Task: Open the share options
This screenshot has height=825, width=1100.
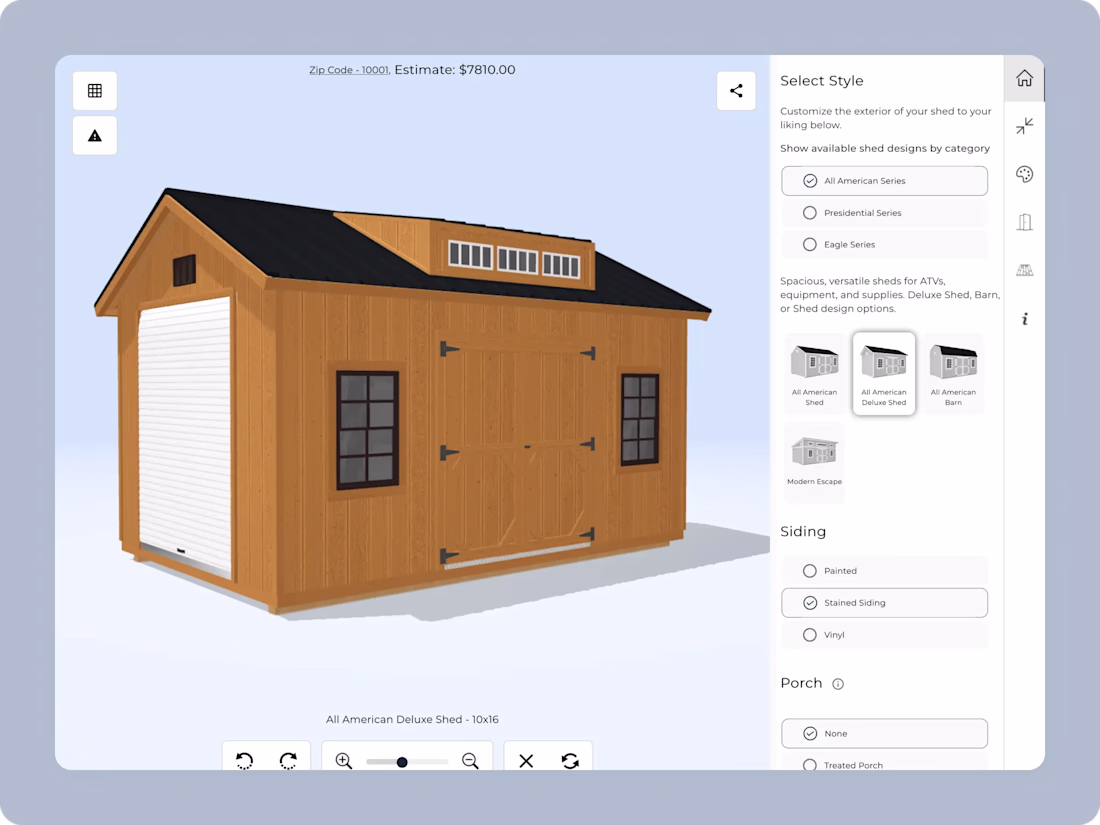Action: pyautogui.click(x=736, y=91)
